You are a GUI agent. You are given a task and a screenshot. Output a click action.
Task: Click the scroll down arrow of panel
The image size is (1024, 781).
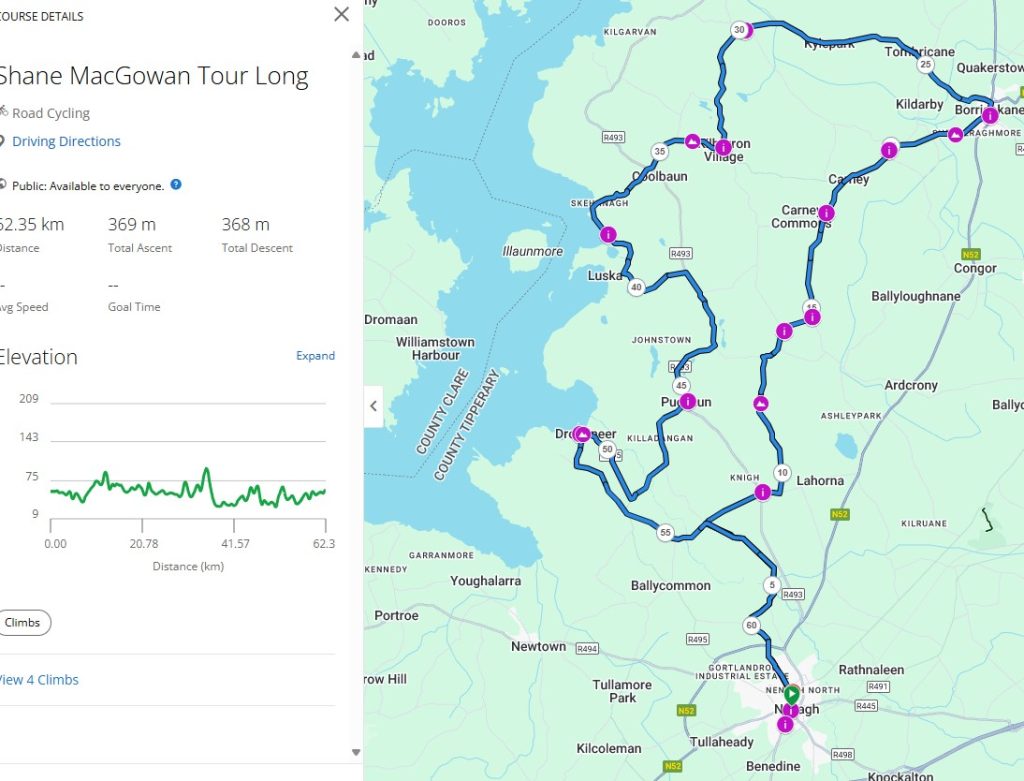point(356,752)
